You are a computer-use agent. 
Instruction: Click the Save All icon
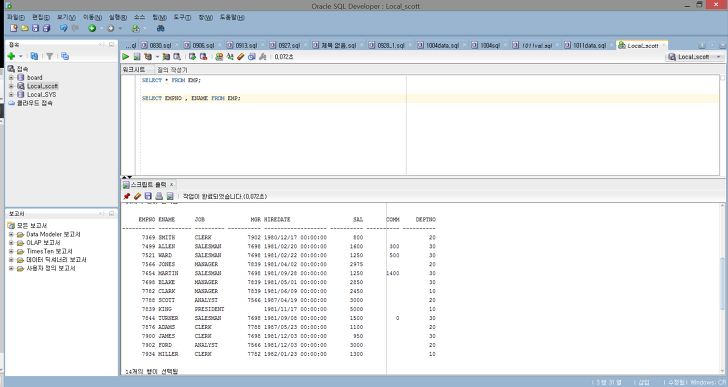pyautogui.click(x=46, y=28)
